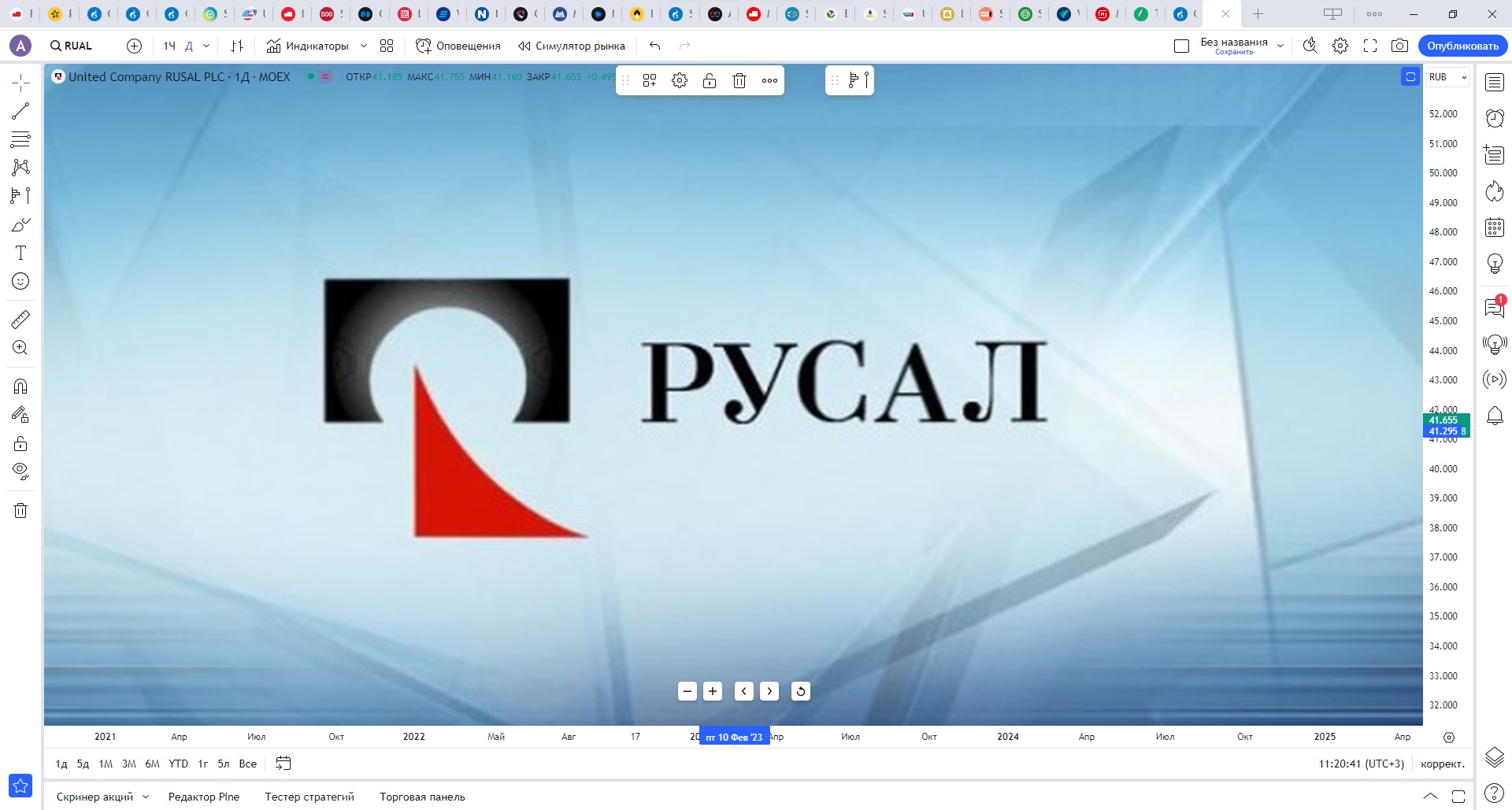Viewport: 1512px width, 810px height.
Task: Select the YTD date range
Action: click(179, 764)
